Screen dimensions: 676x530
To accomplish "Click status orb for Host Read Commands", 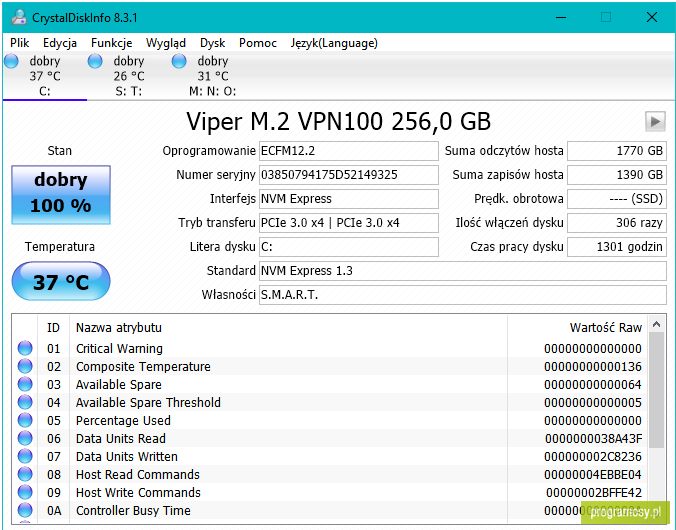I will pos(25,474).
